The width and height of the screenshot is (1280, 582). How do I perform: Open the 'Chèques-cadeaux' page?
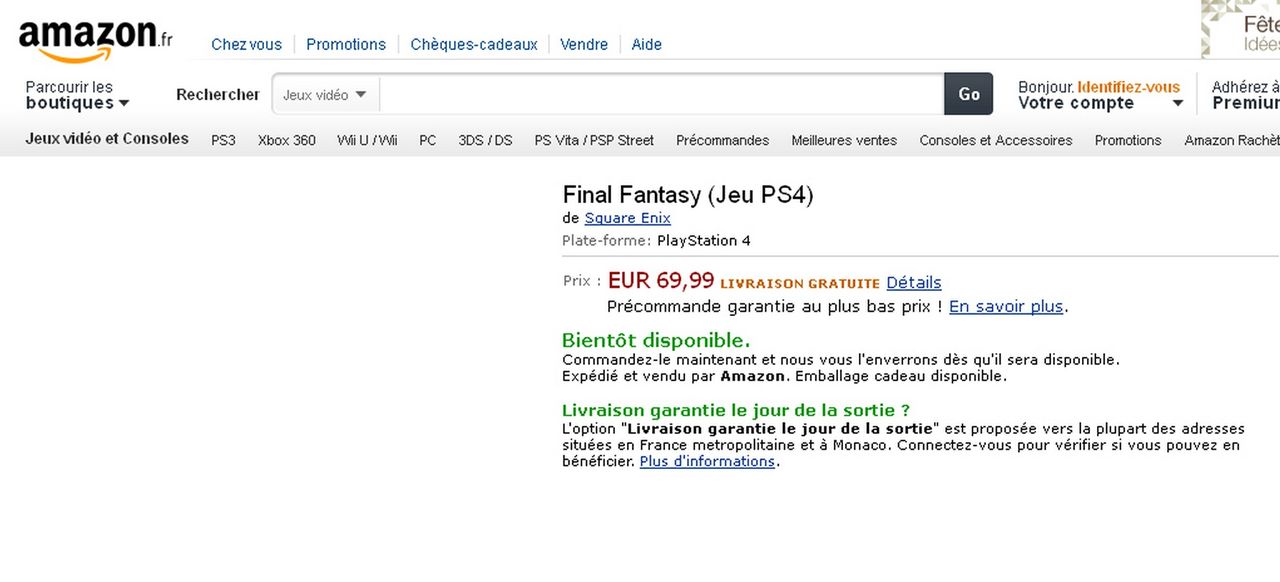(473, 44)
